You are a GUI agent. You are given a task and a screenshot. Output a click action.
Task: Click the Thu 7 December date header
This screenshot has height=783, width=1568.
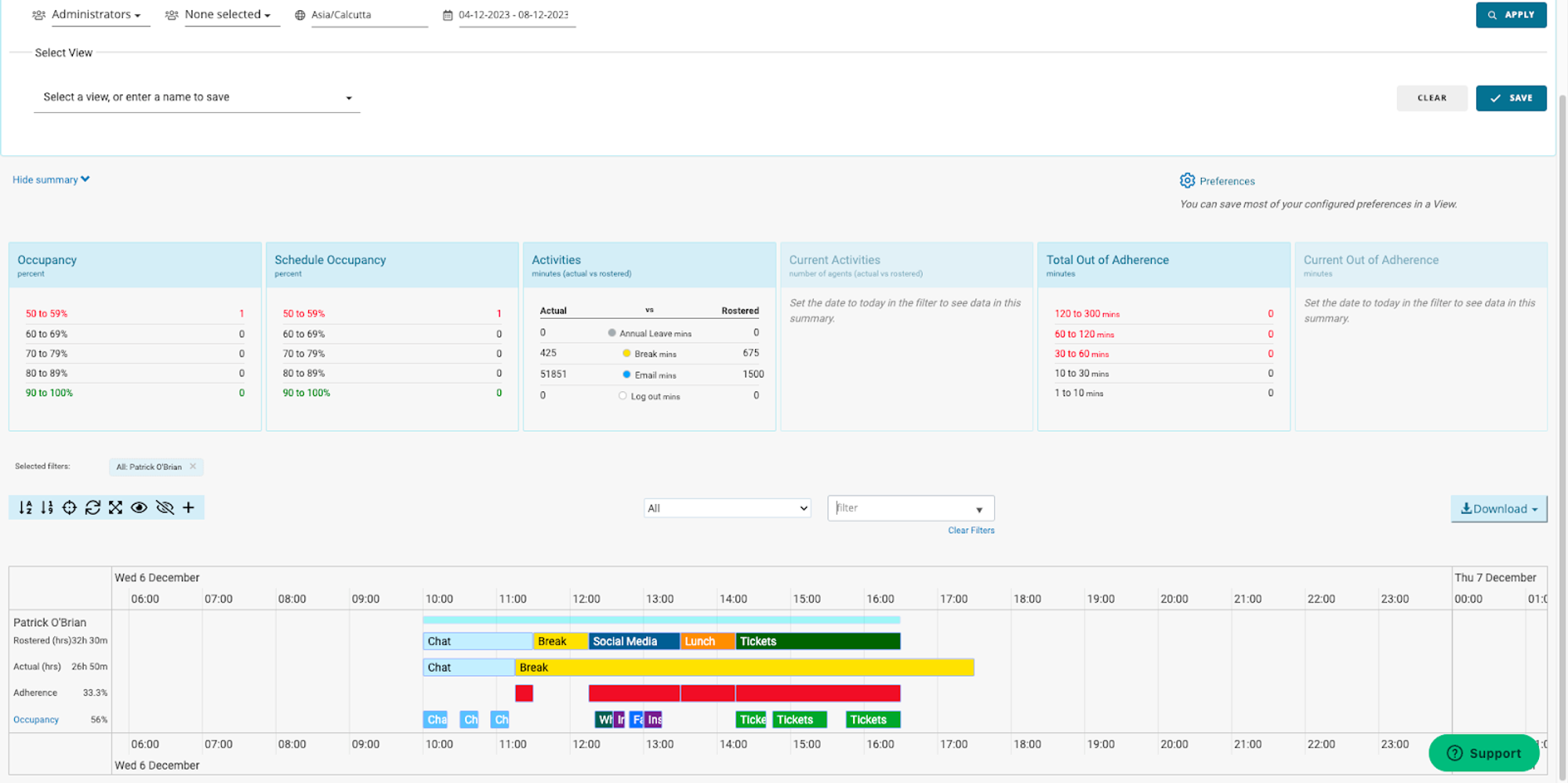point(1495,578)
